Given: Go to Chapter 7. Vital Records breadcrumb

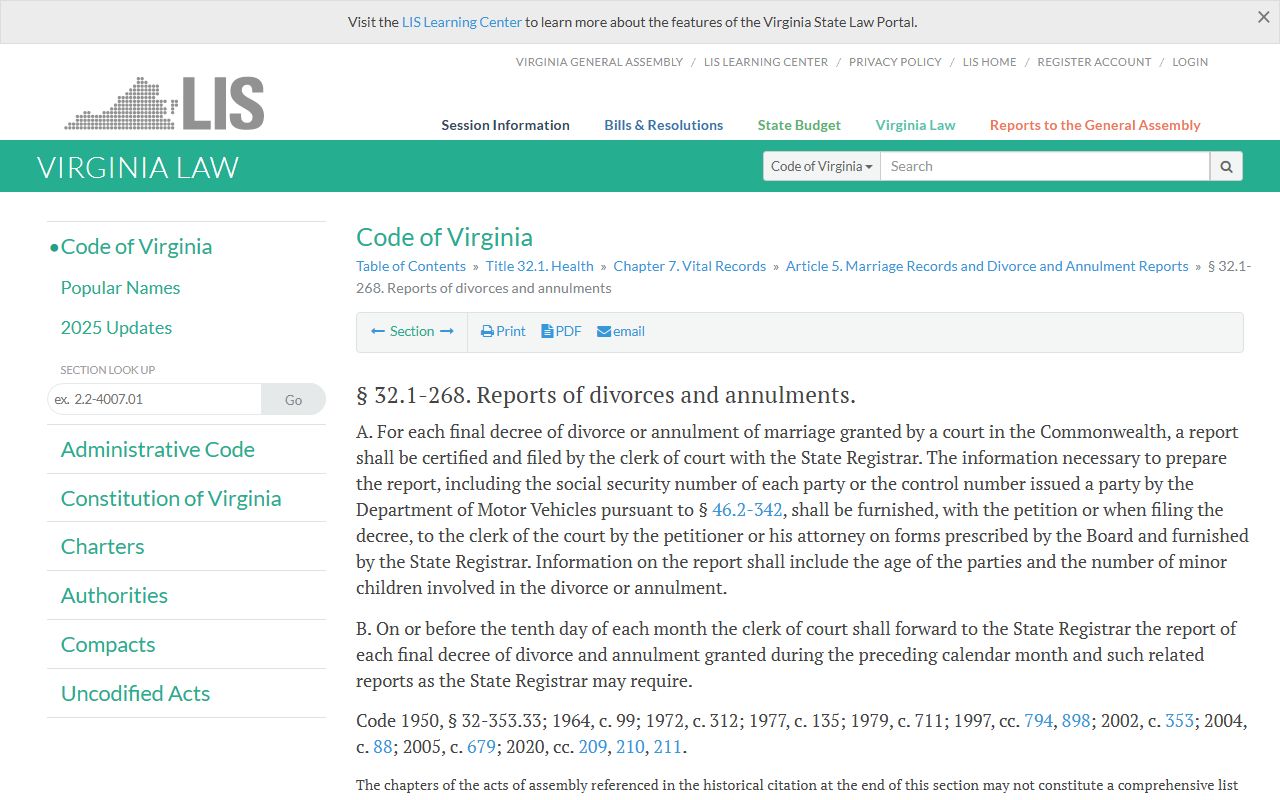Looking at the screenshot, I should coord(689,266).
